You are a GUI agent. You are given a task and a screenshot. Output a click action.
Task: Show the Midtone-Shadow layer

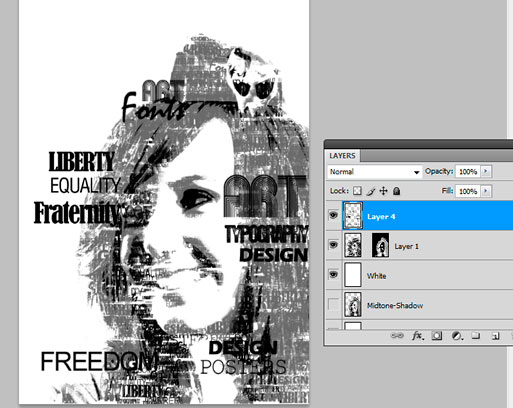point(333,304)
